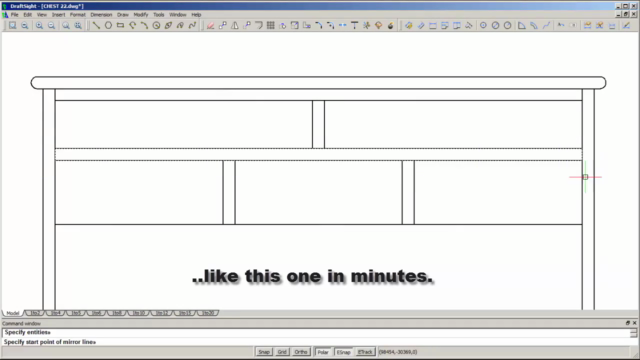The image size is (640, 360).
Task: Undock the Command window panel
Action: coord(628,323)
